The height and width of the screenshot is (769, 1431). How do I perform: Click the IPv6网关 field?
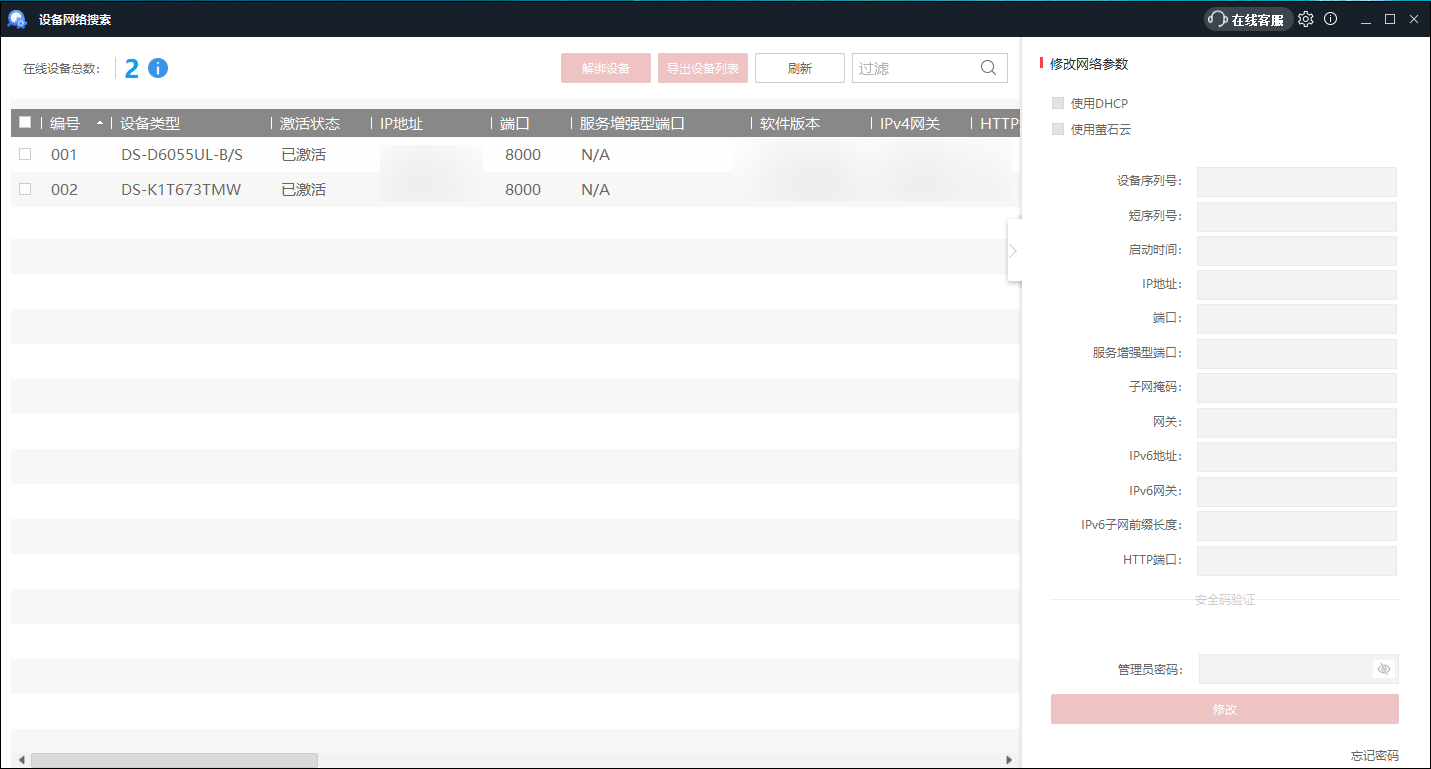tap(1297, 491)
